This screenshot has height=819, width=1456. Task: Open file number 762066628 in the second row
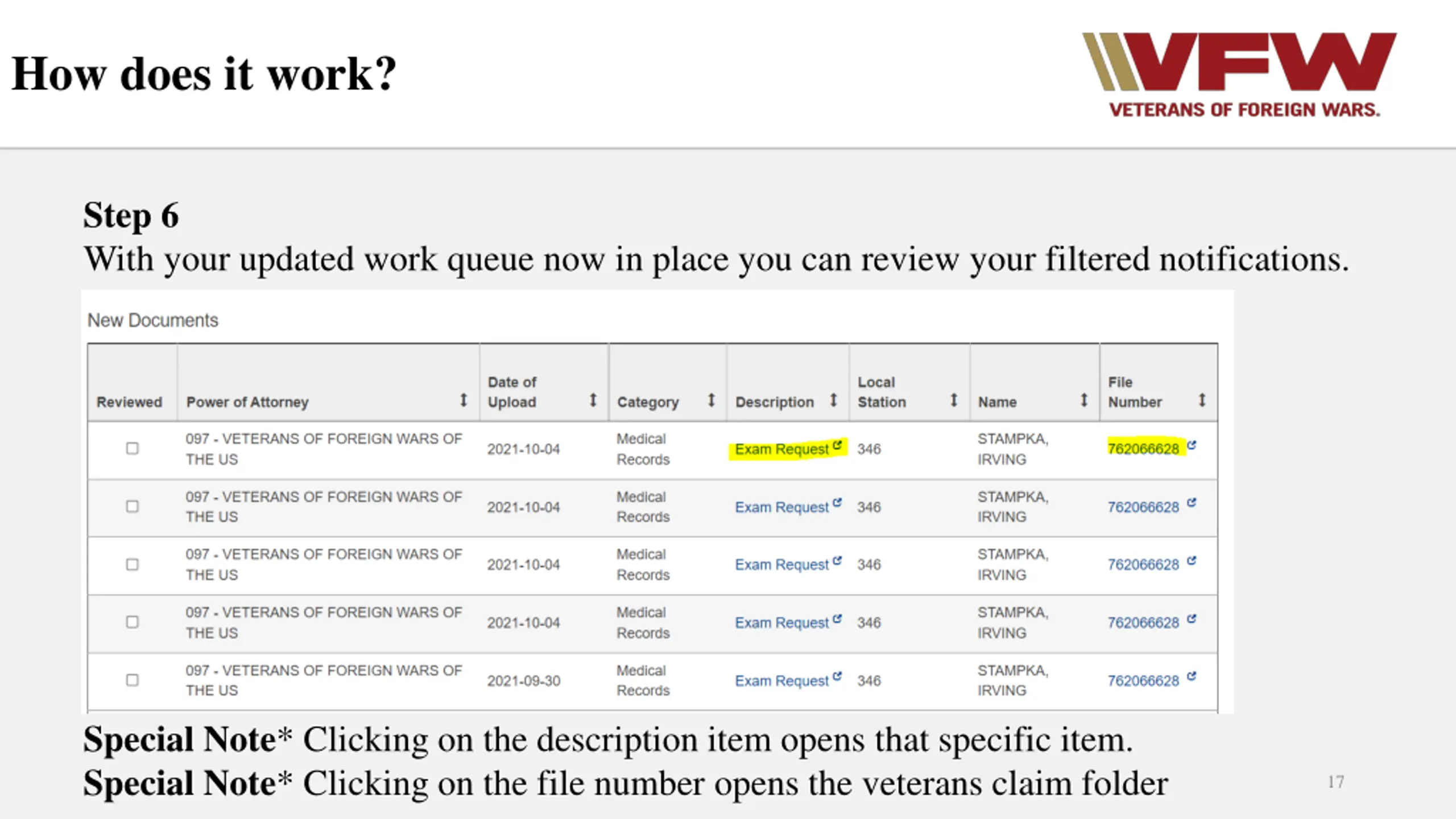point(1143,507)
